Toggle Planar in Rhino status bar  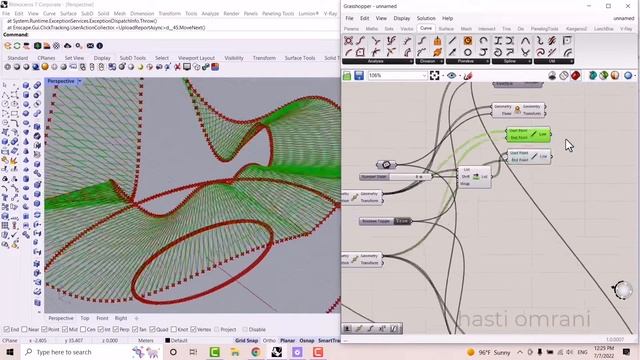(x=287, y=340)
